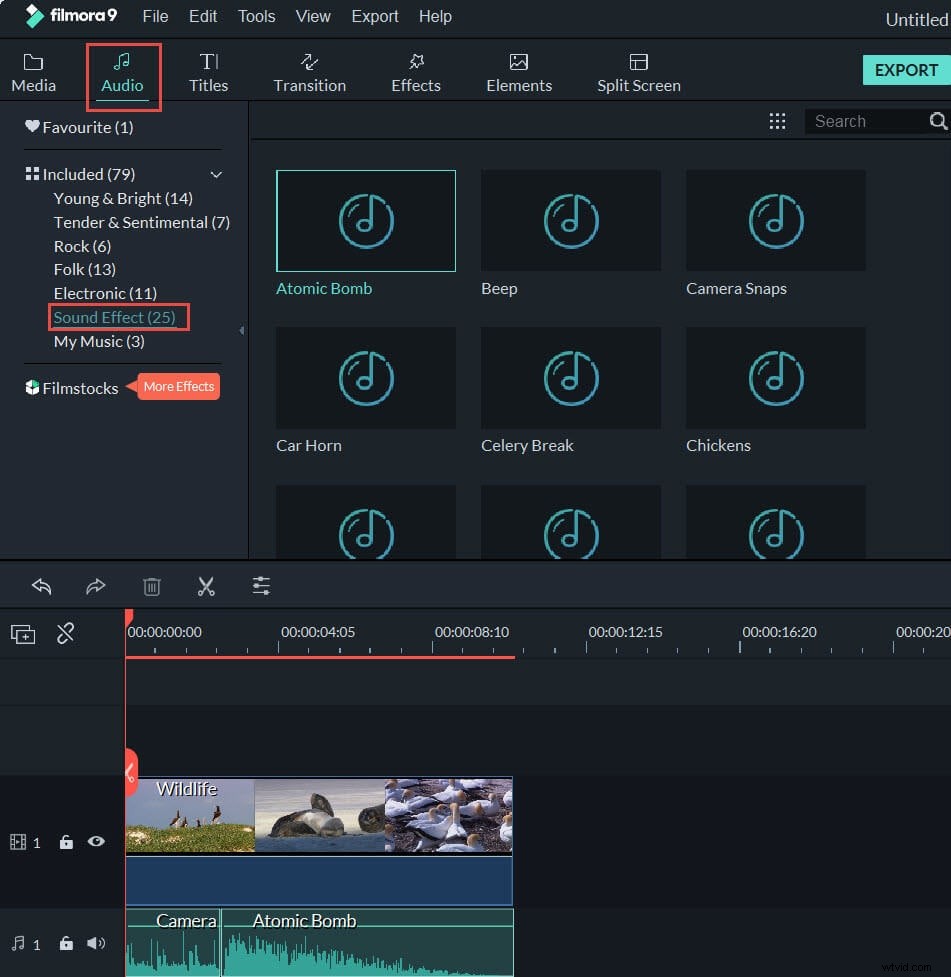This screenshot has width=951, height=977.
Task: Collapse the Included category with its chevron
Action: [x=216, y=173]
